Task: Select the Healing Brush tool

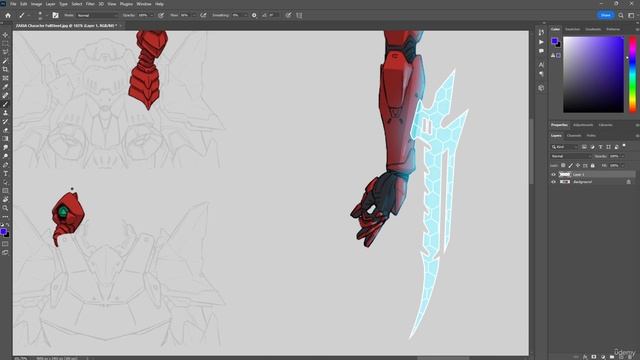Action: pyautogui.click(x=5, y=96)
